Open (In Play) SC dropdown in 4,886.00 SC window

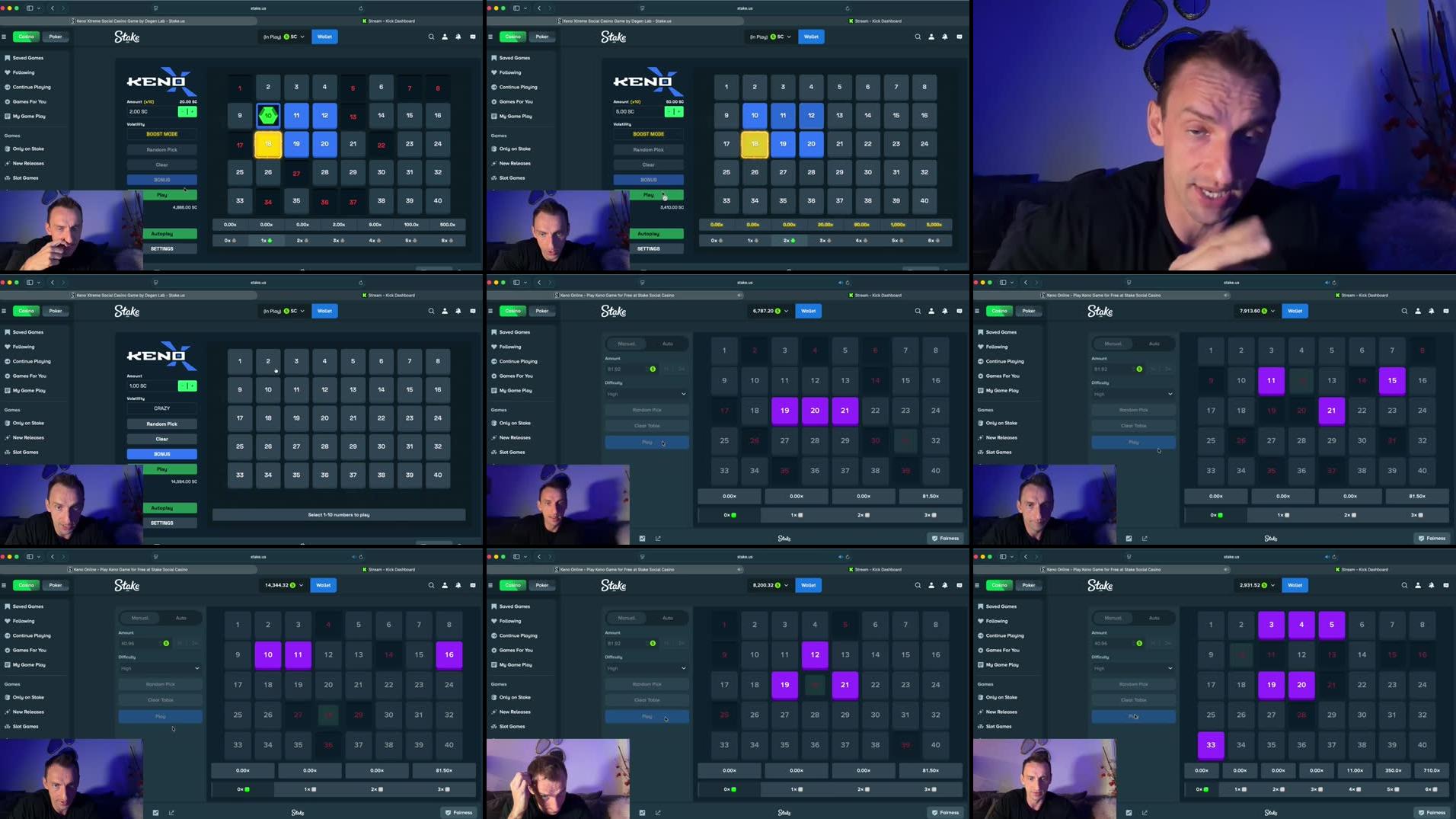[283, 37]
